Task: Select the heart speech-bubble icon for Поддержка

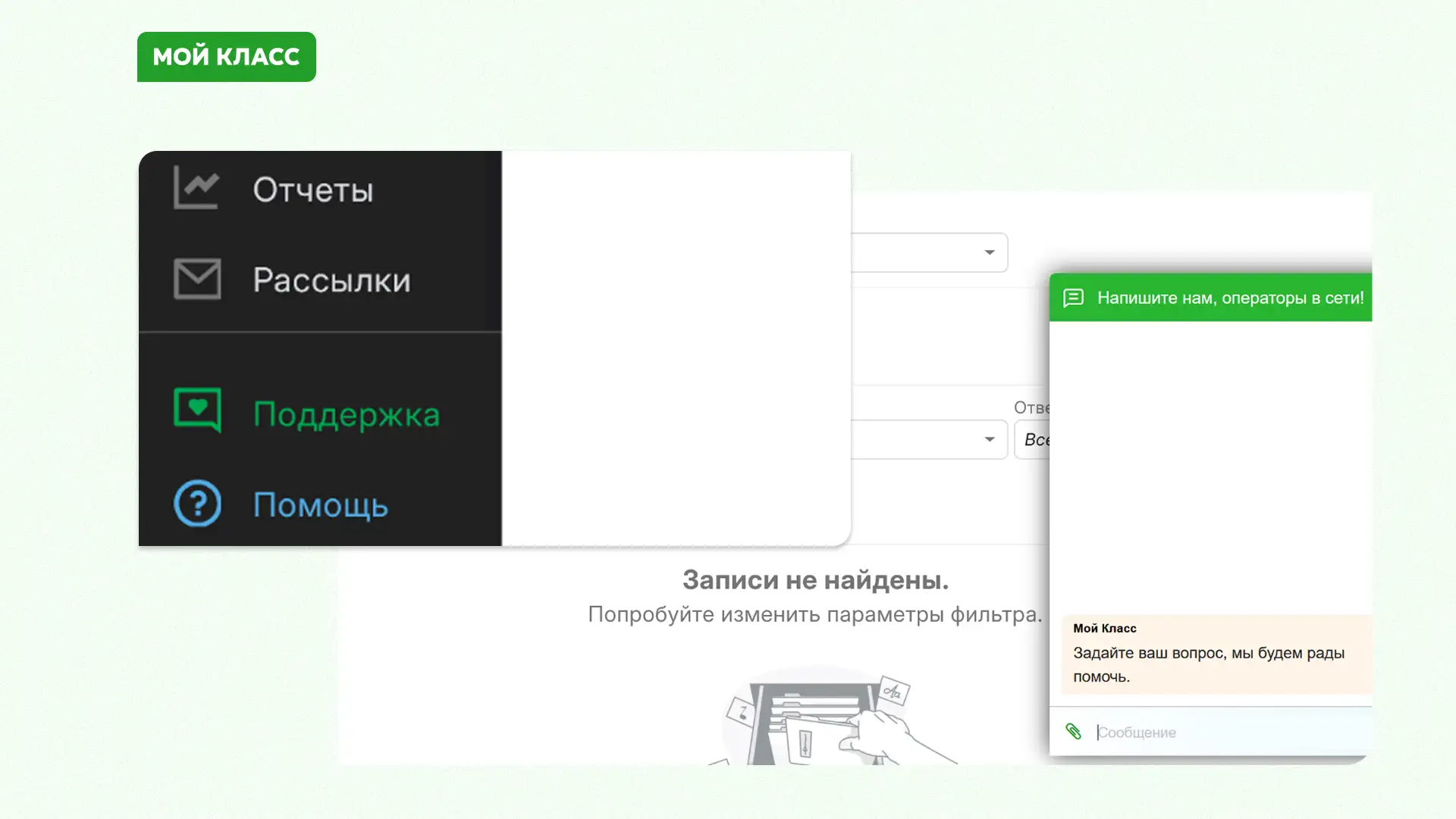Action: [197, 410]
